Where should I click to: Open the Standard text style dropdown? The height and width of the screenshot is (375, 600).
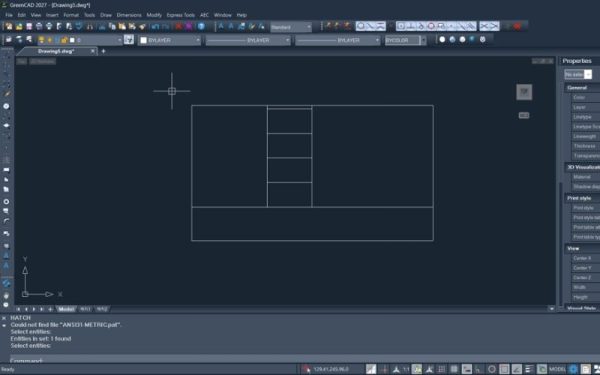[x=291, y=27]
